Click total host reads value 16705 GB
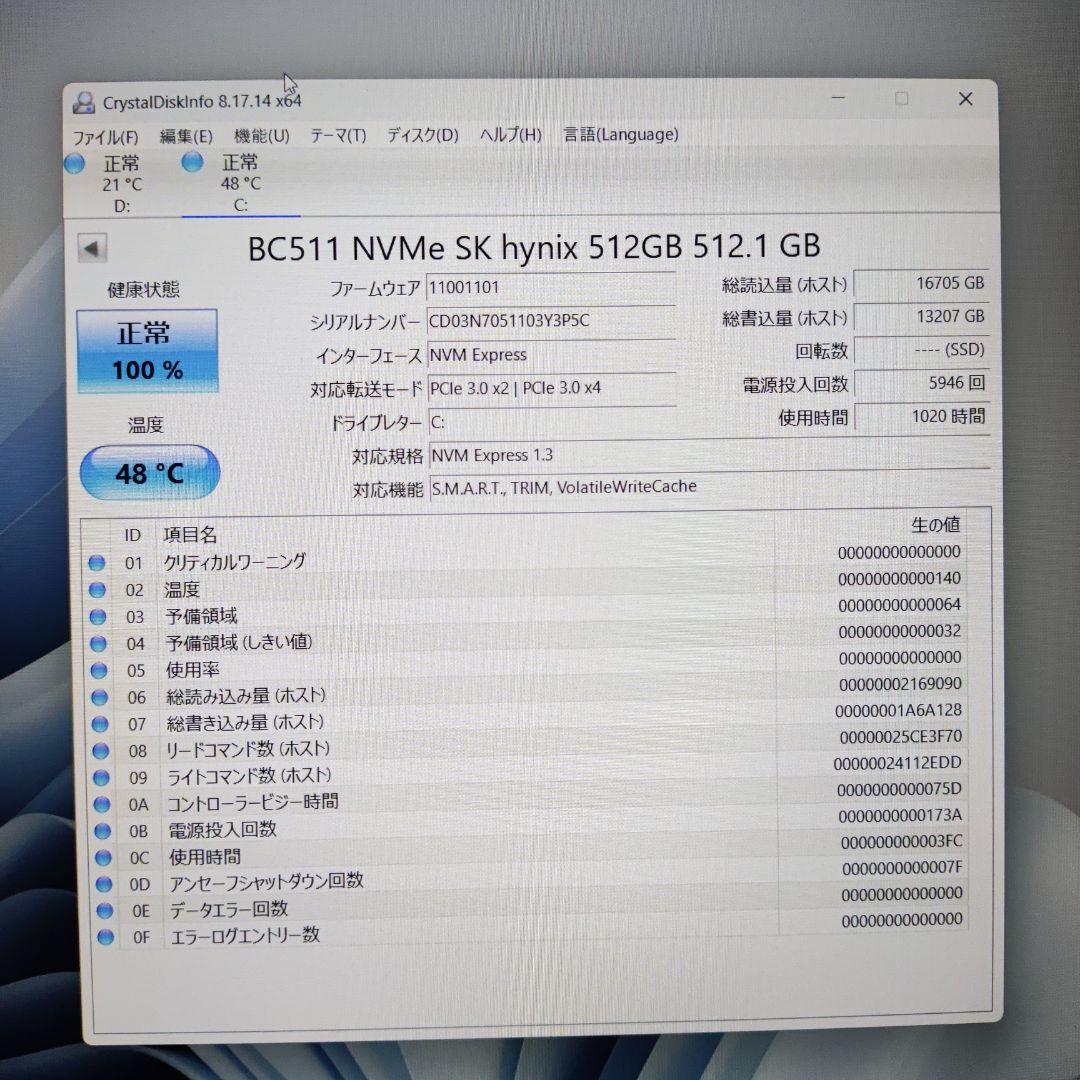This screenshot has width=1080, height=1080. 922,283
